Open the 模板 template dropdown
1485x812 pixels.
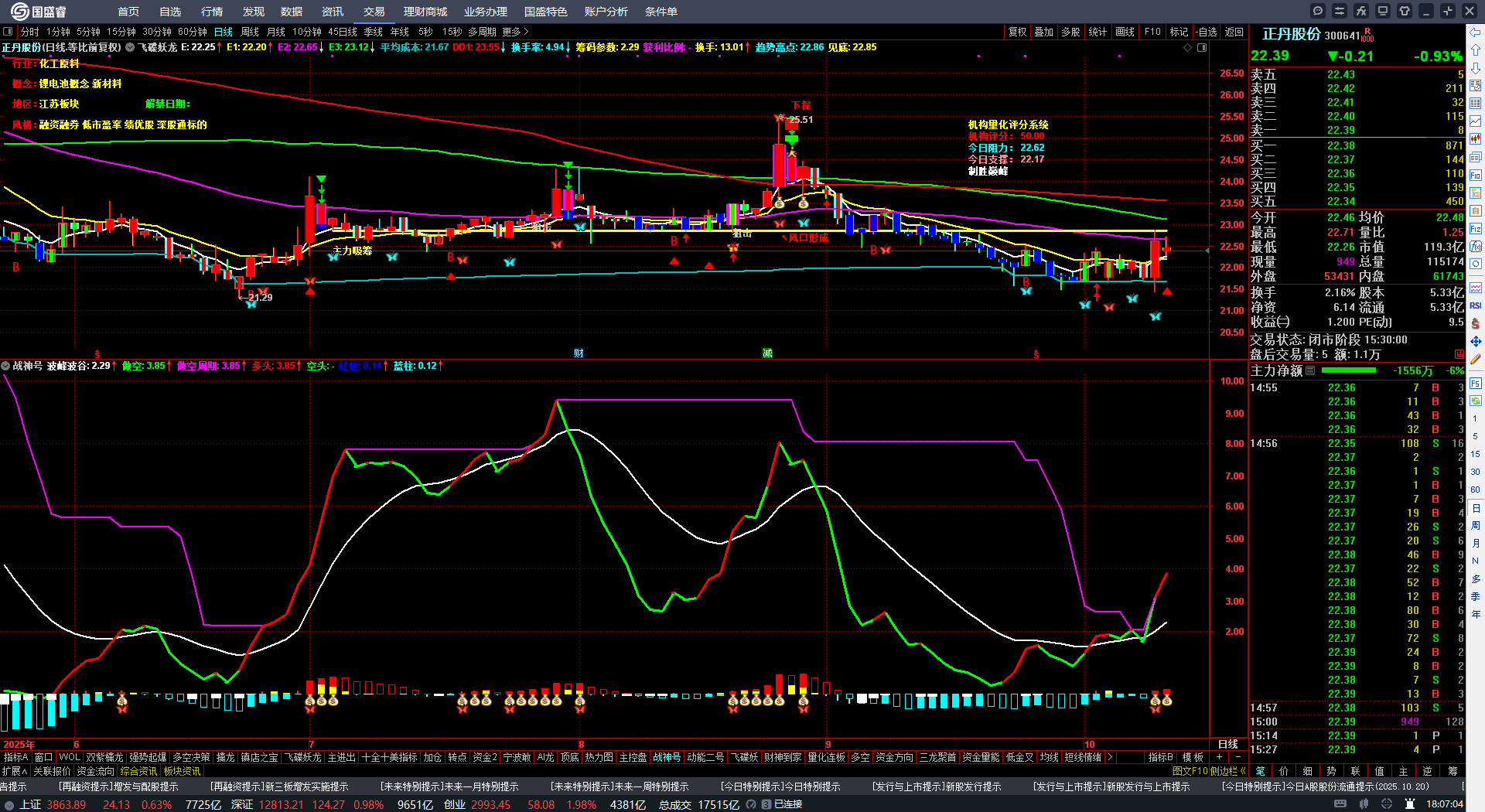tap(1193, 757)
